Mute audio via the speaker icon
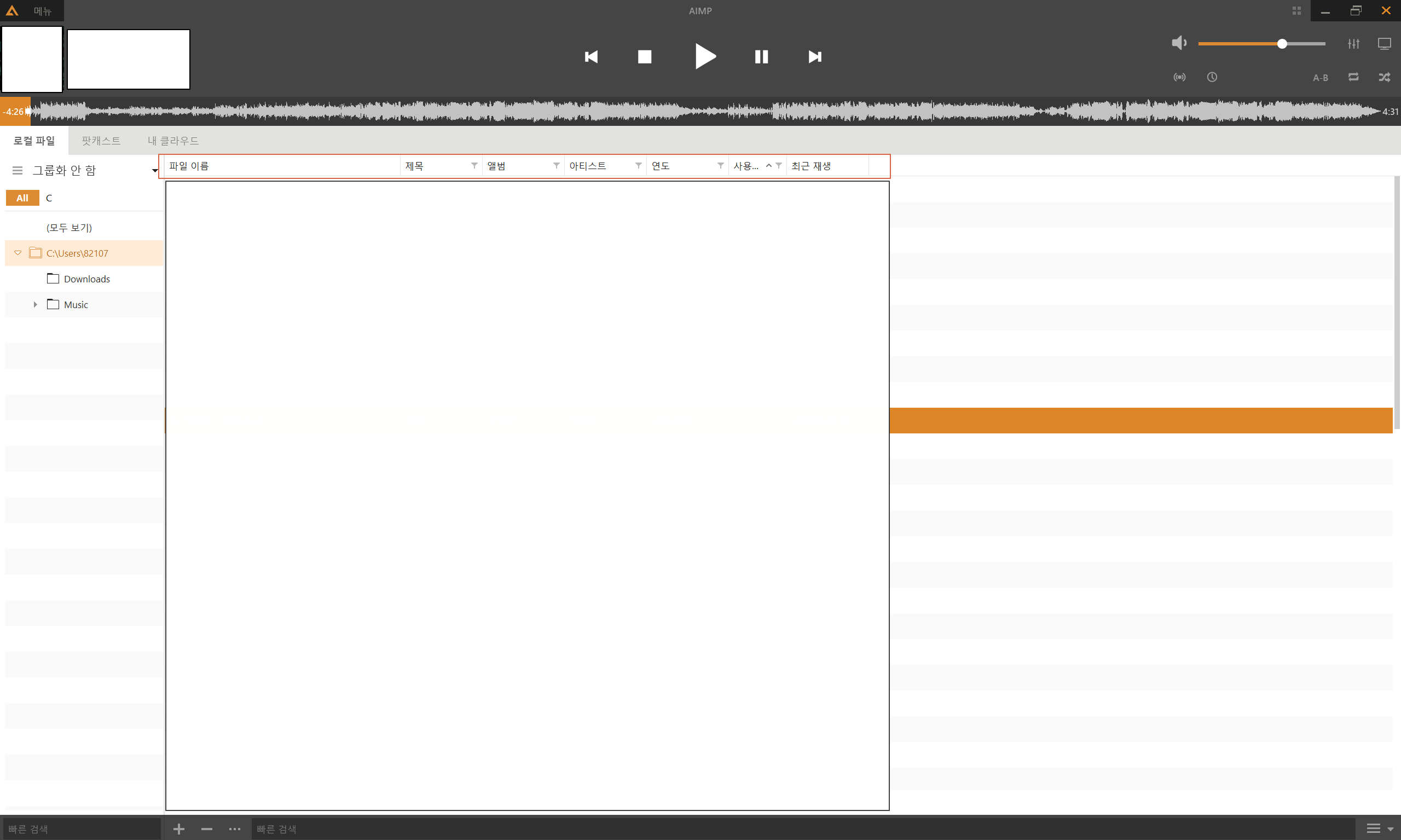 click(x=1179, y=43)
